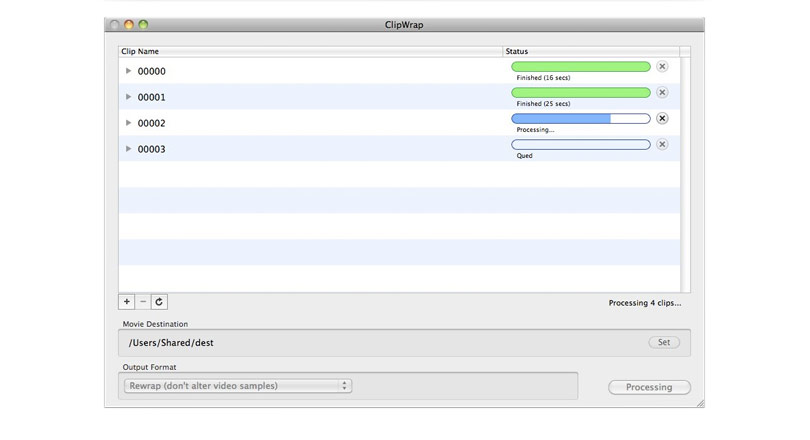This screenshot has height=440, width=810.
Task: Click the green zoom window button
Action: click(x=144, y=24)
